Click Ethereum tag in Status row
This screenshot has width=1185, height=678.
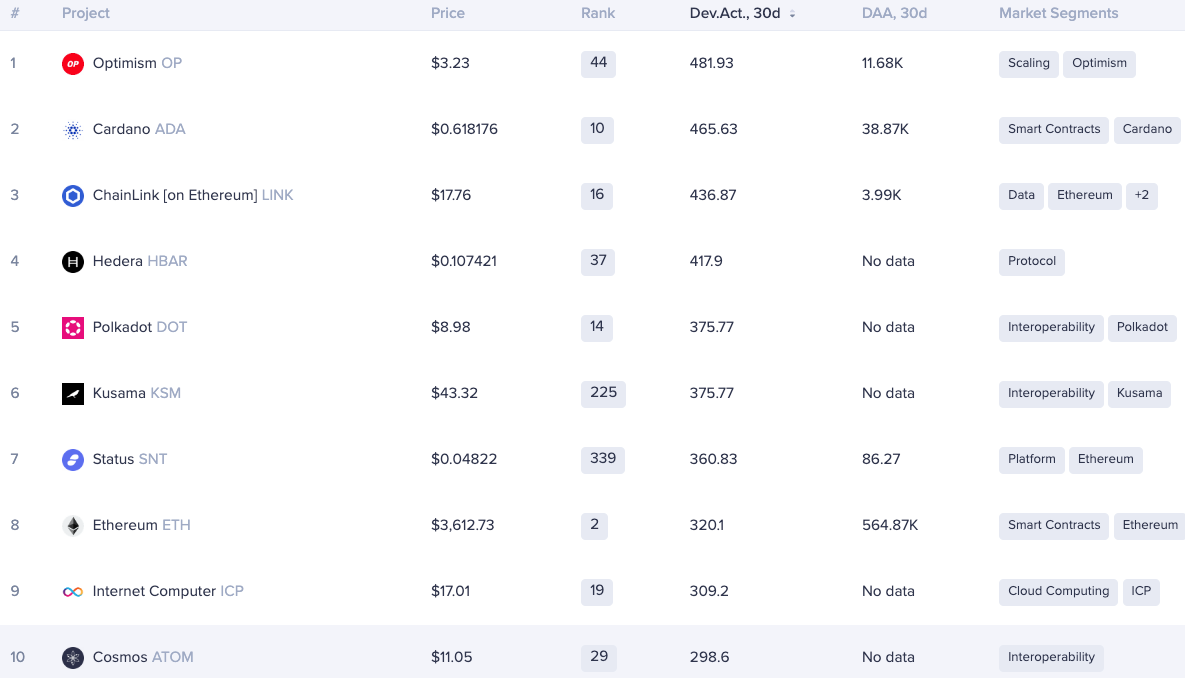pyautogui.click(x=1106, y=460)
